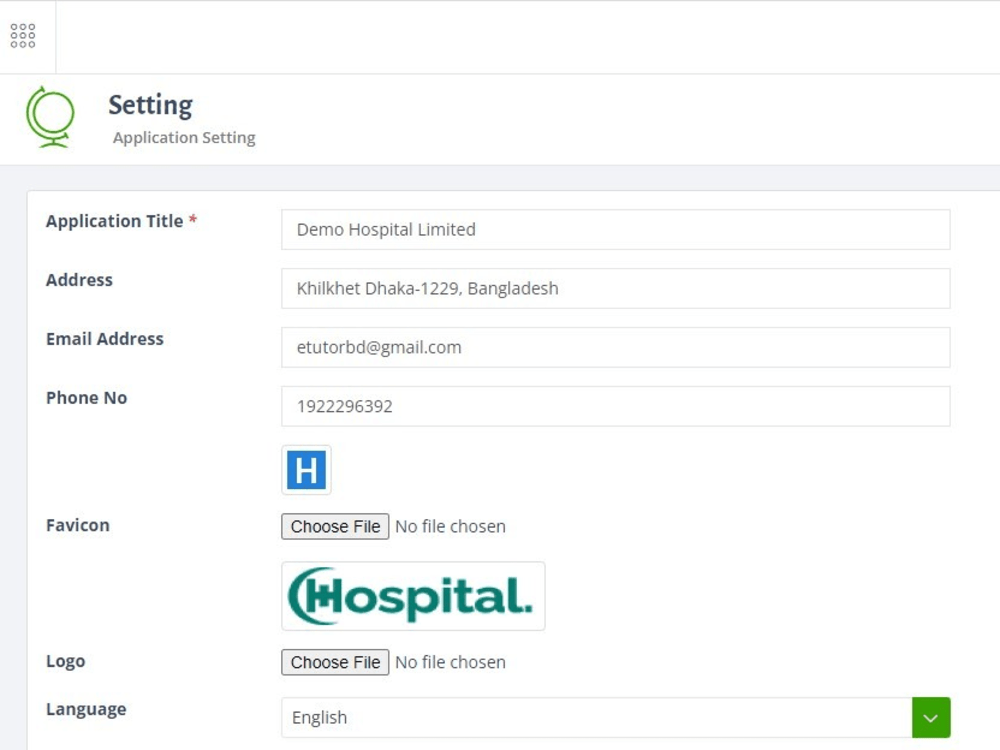This screenshot has height=750, width=1000.
Task: Open the grid apps menu icon
Action: pyautogui.click(x=23, y=36)
